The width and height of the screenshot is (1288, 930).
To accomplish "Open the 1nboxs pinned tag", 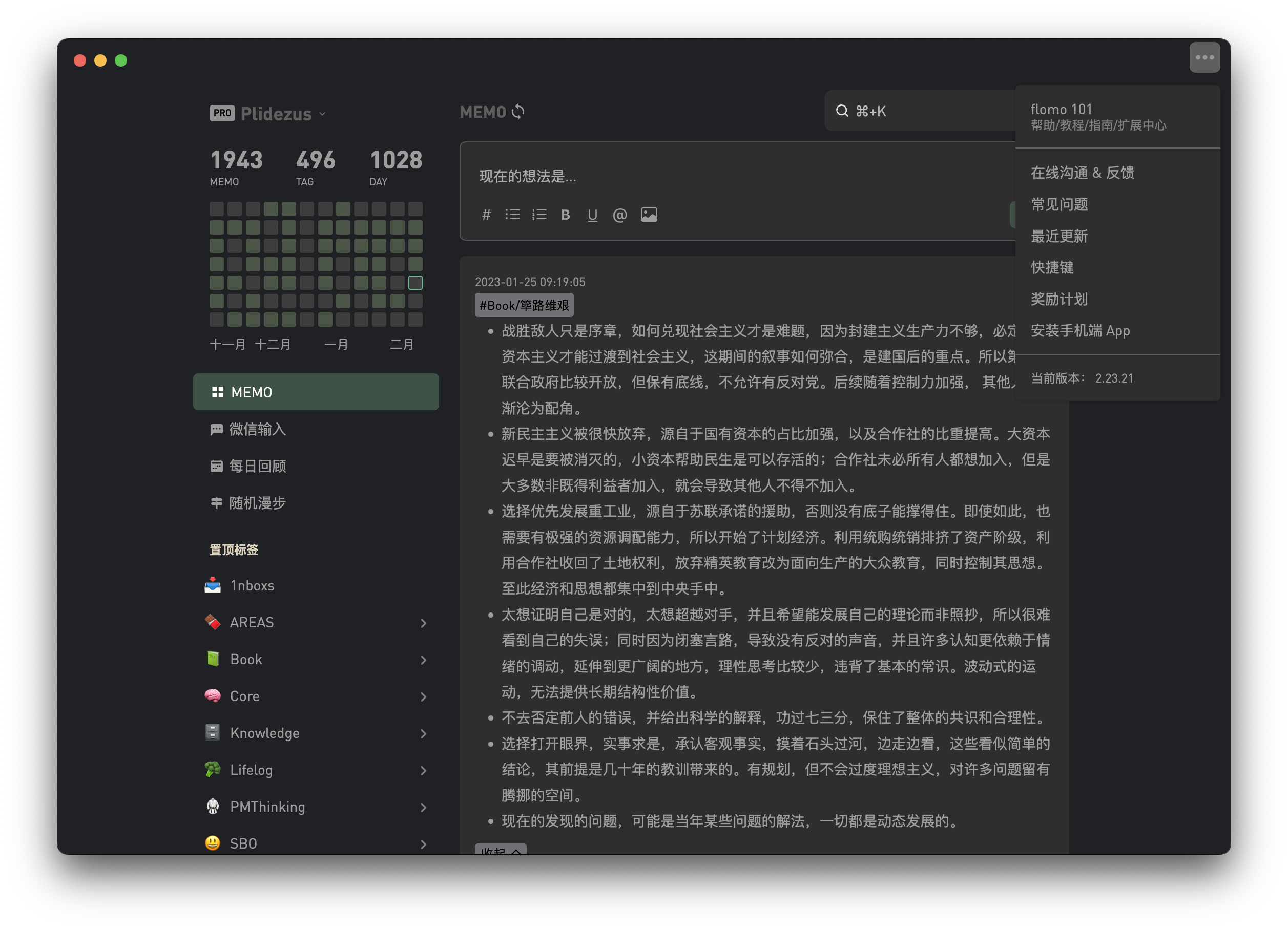I will [316, 585].
